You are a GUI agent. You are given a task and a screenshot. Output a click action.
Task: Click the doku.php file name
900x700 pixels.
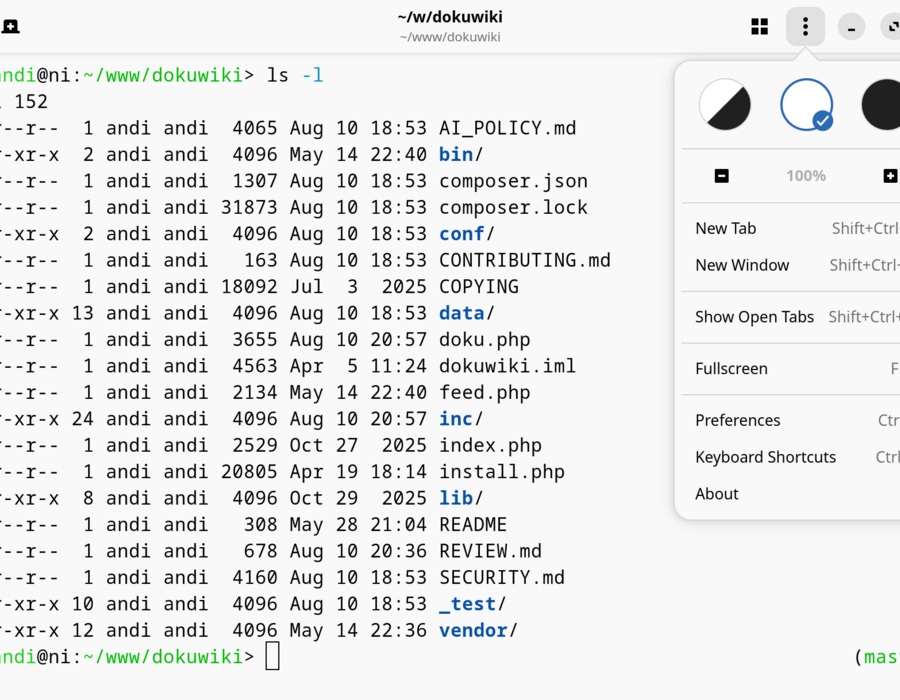pos(484,339)
